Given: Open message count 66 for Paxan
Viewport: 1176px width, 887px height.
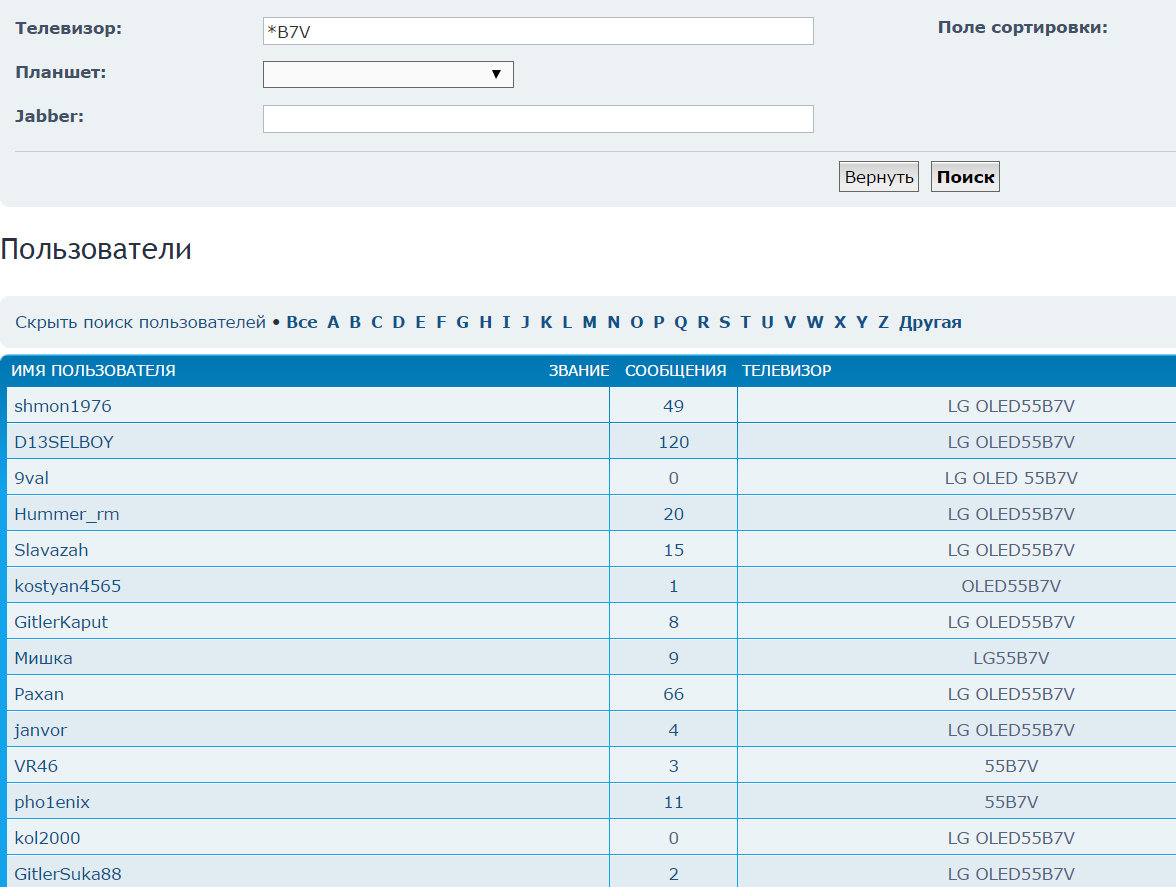Looking at the screenshot, I should click(x=673, y=694).
